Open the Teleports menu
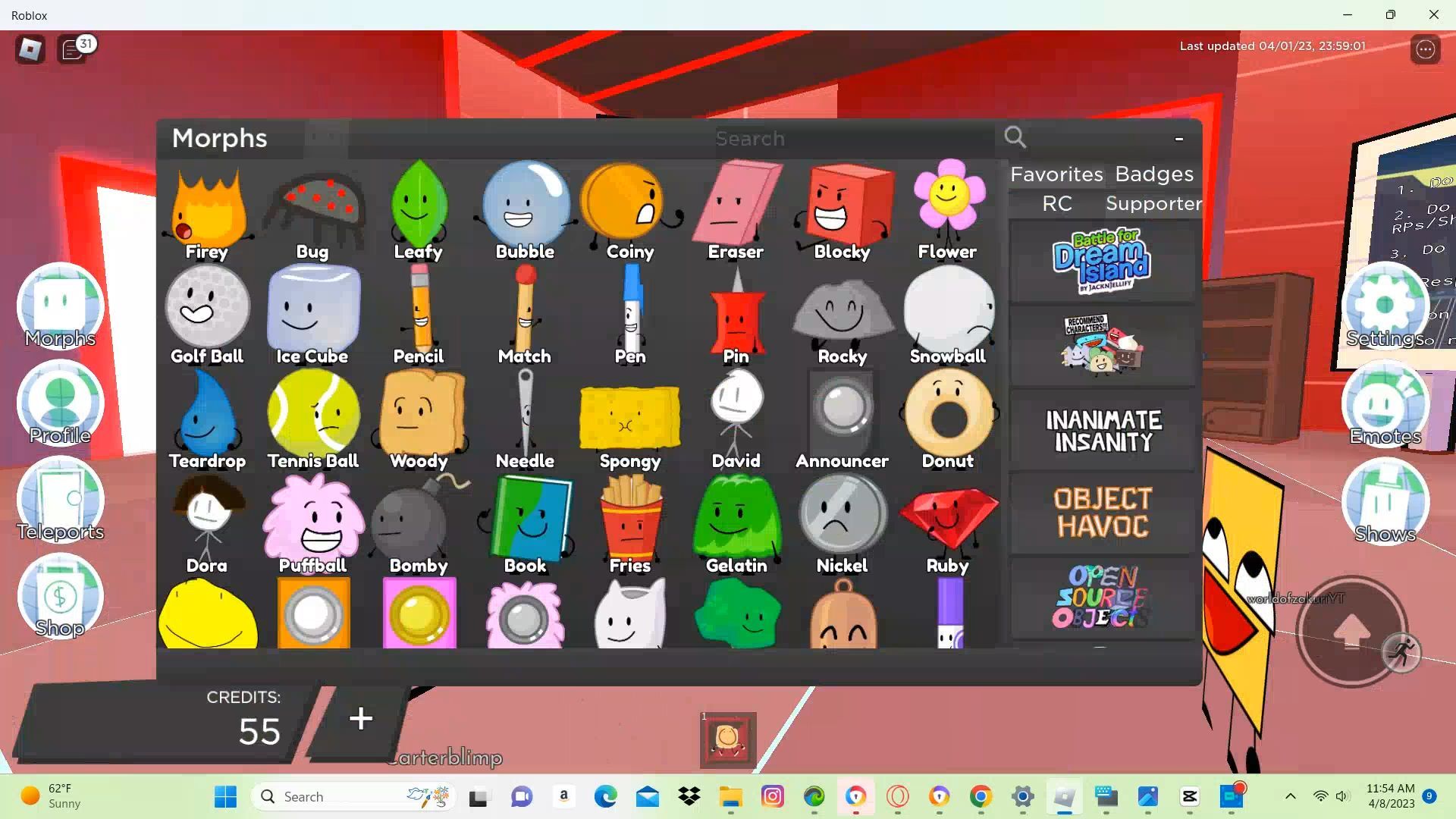 click(x=60, y=500)
